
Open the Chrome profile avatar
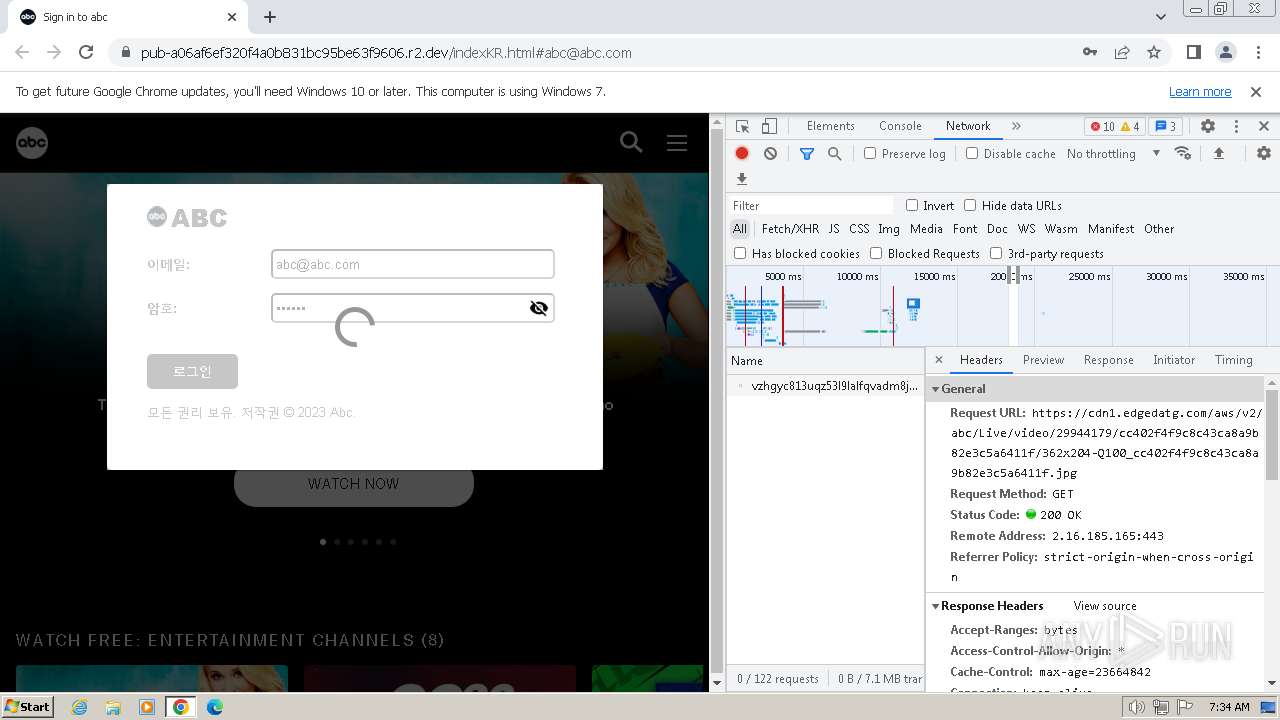pyautogui.click(x=1226, y=52)
